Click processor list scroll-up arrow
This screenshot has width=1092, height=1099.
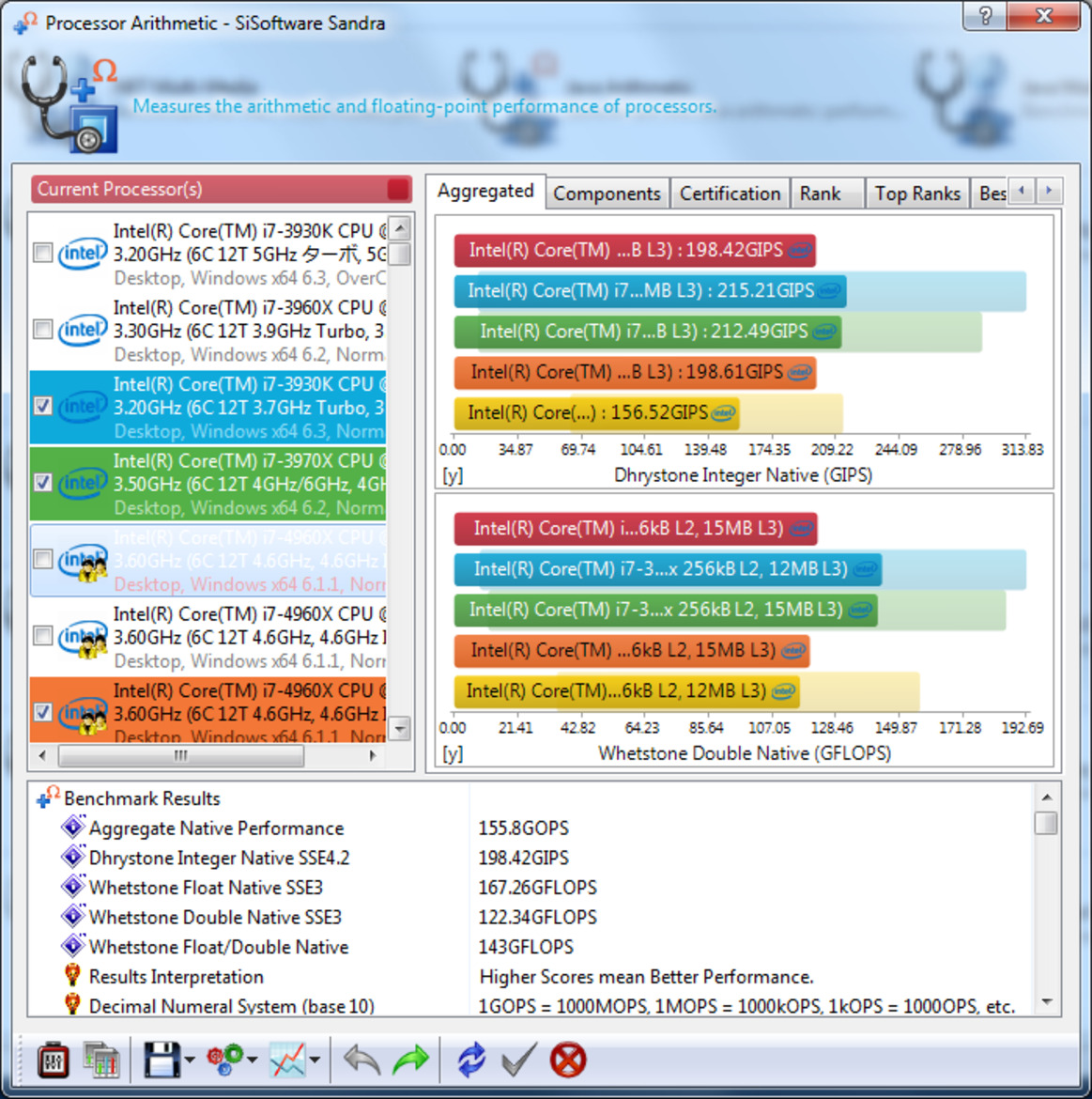coord(399,228)
